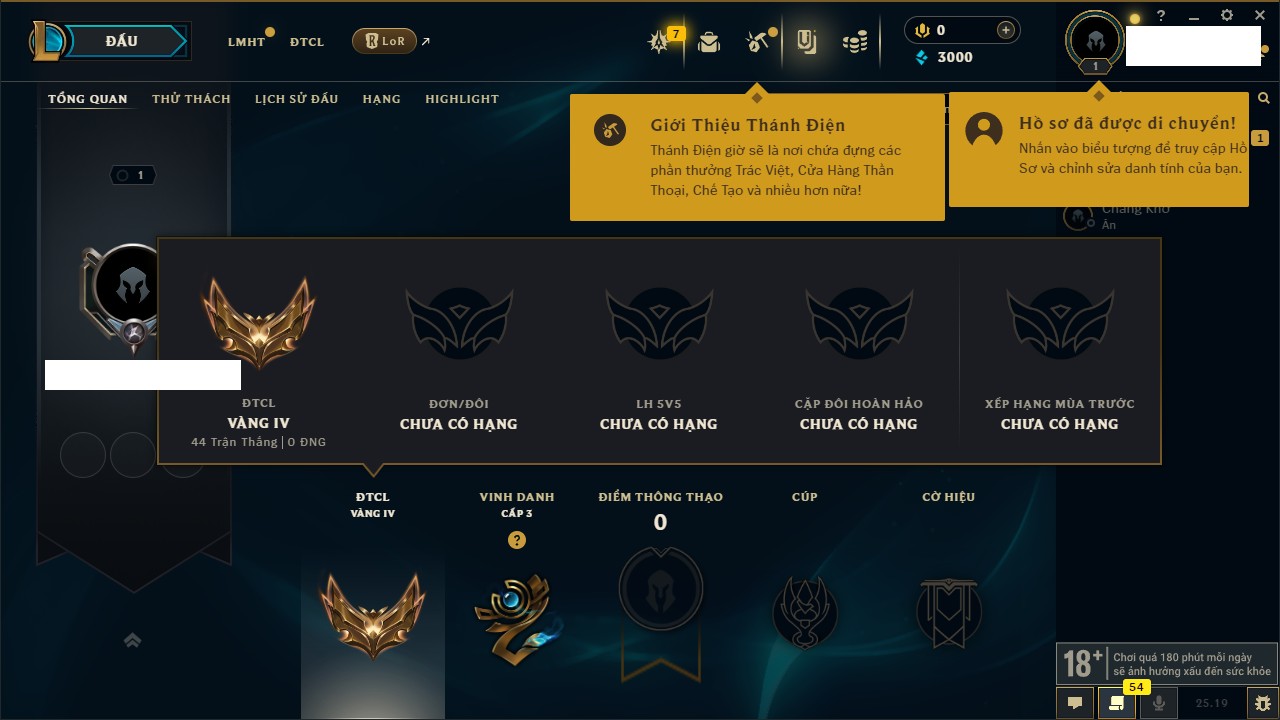
Task: Click the ĐẤU play button
Action: [122, 41]
